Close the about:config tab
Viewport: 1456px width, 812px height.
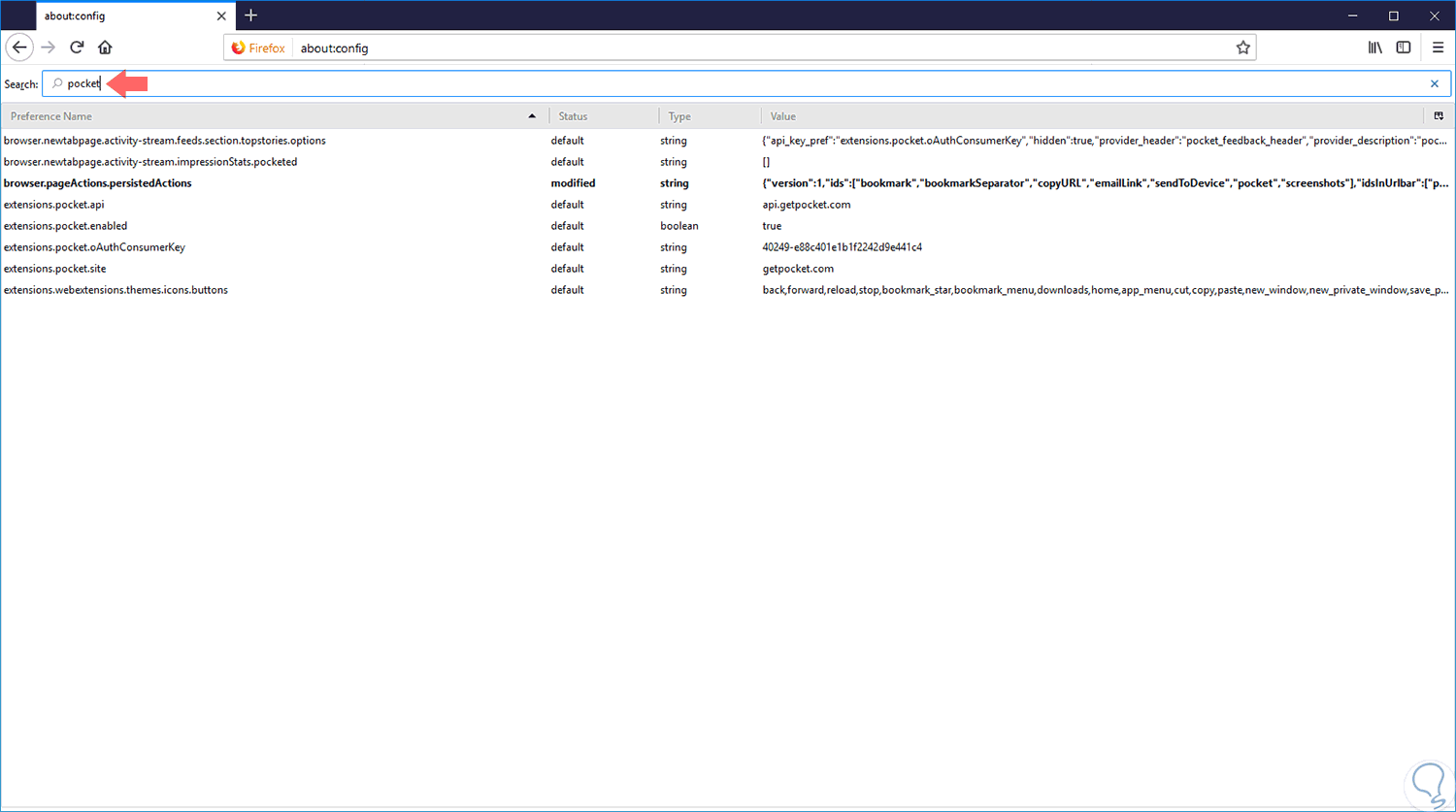pyautogui.click(x=221, y=16)
